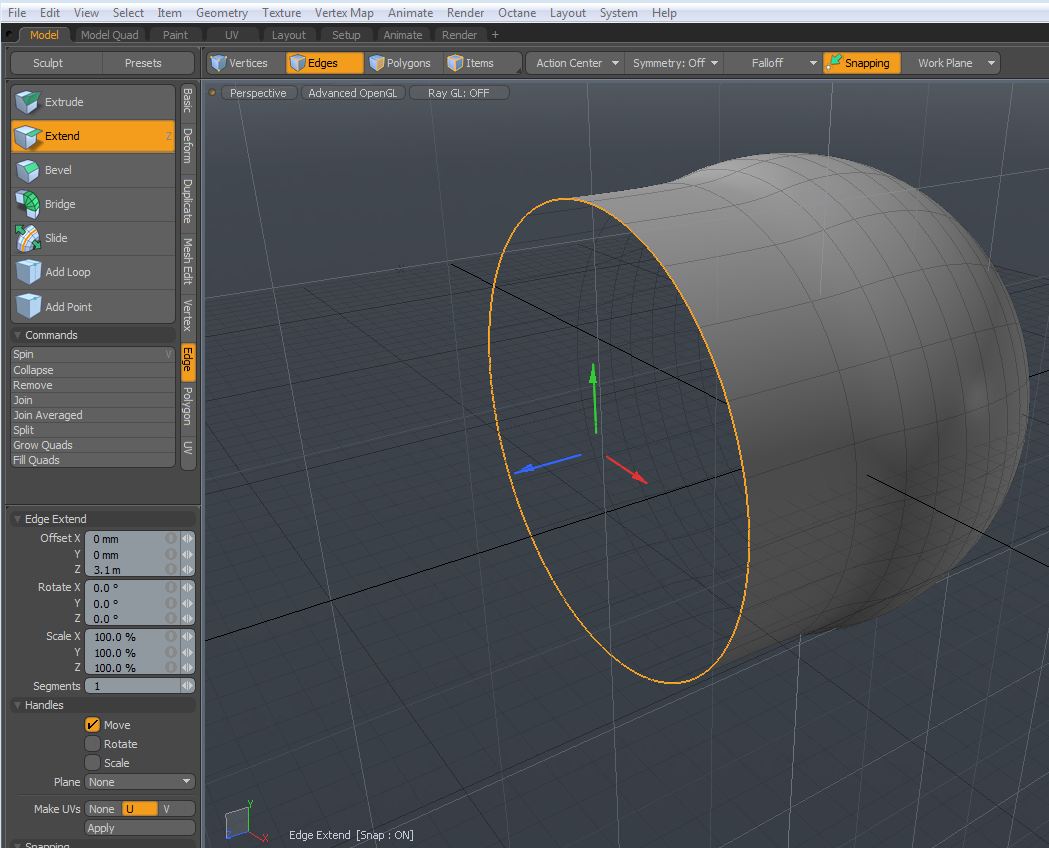Open the Advanced OpenGL shading dropdown
1049x848 pixels.
click(353, 93)
